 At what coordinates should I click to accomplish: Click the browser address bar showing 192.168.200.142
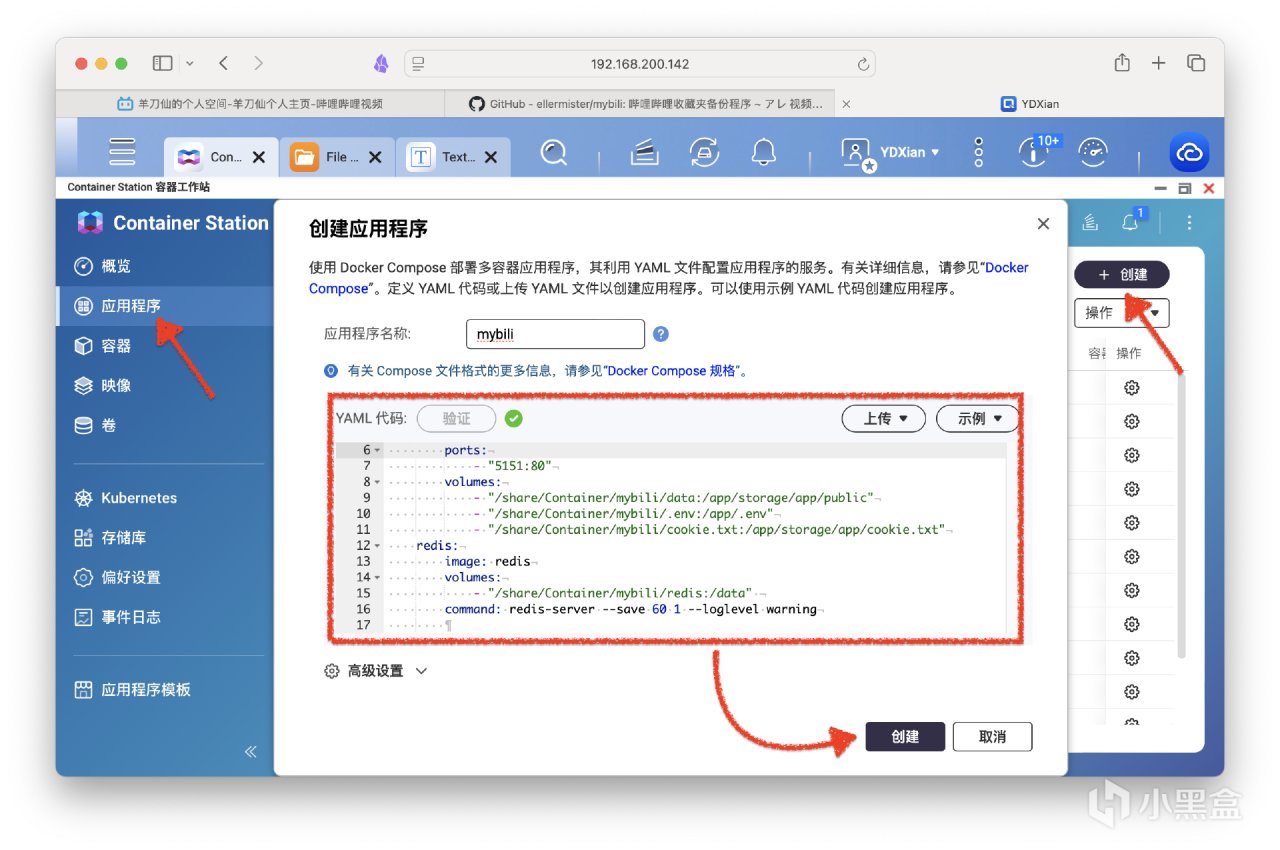tap(640, 64)
